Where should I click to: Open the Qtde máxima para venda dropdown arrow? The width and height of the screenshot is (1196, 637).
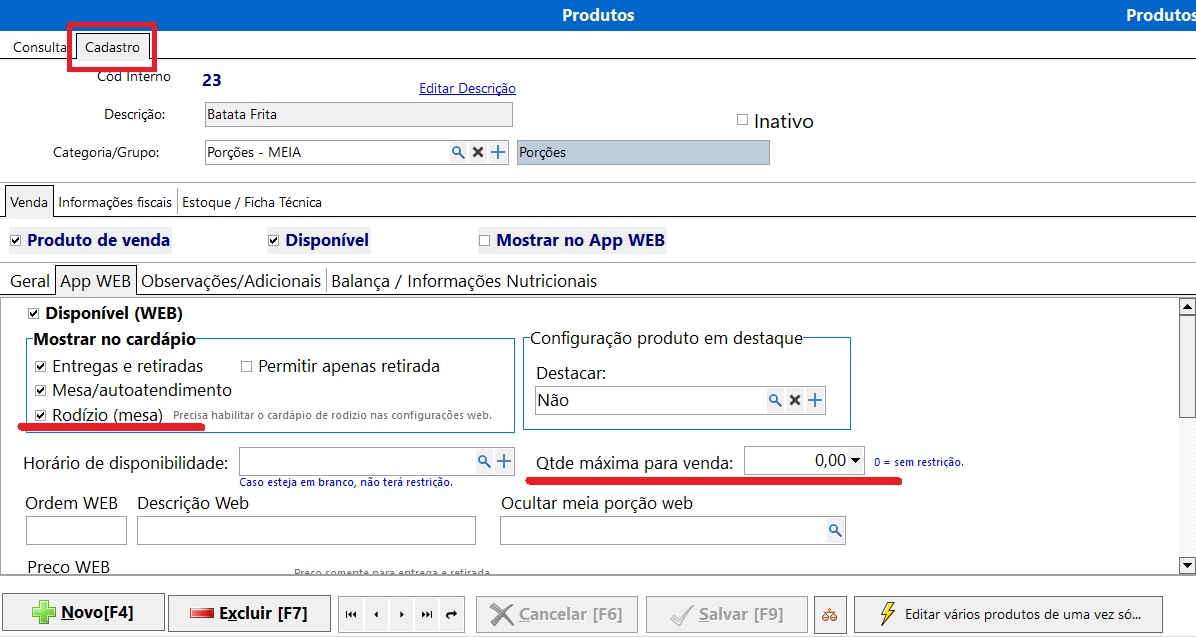(x=856, y=462)
